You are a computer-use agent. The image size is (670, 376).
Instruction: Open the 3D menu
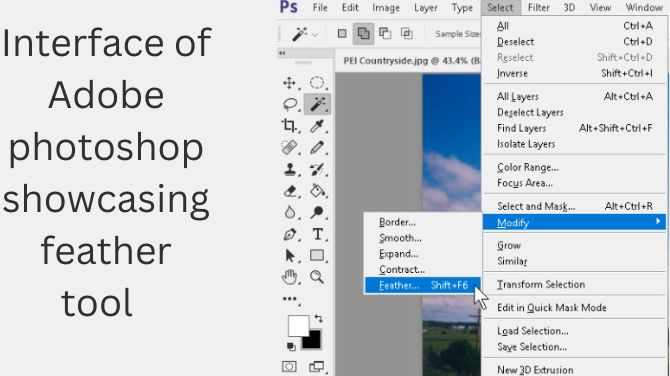pyautogui.click(x=569, y=8)
